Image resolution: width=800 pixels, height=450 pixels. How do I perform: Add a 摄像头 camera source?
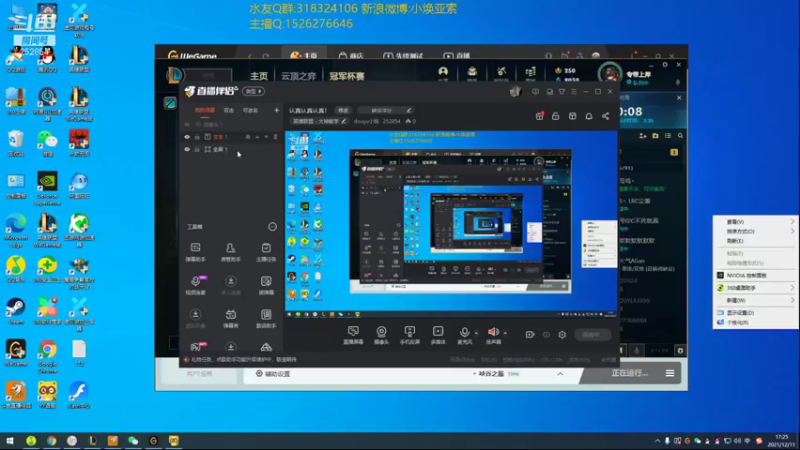click(x=381, y=335)
